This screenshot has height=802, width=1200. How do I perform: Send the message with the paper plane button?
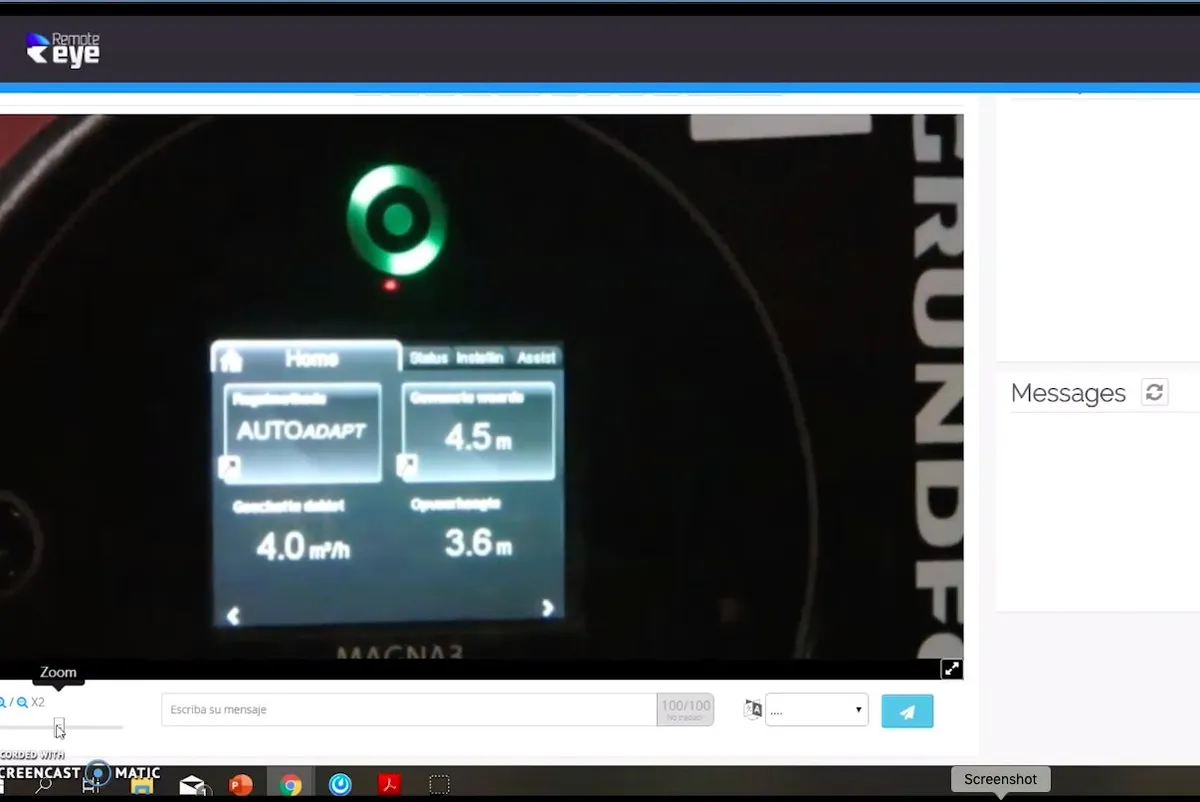pyautogui.click(x=907, y=711)
